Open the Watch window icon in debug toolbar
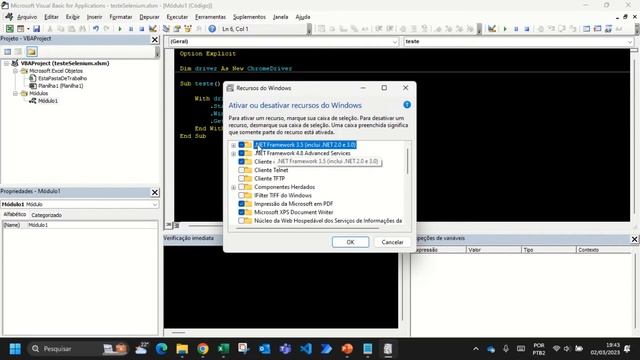Viewport: 640px width, 360px height. tap(608, 29)
